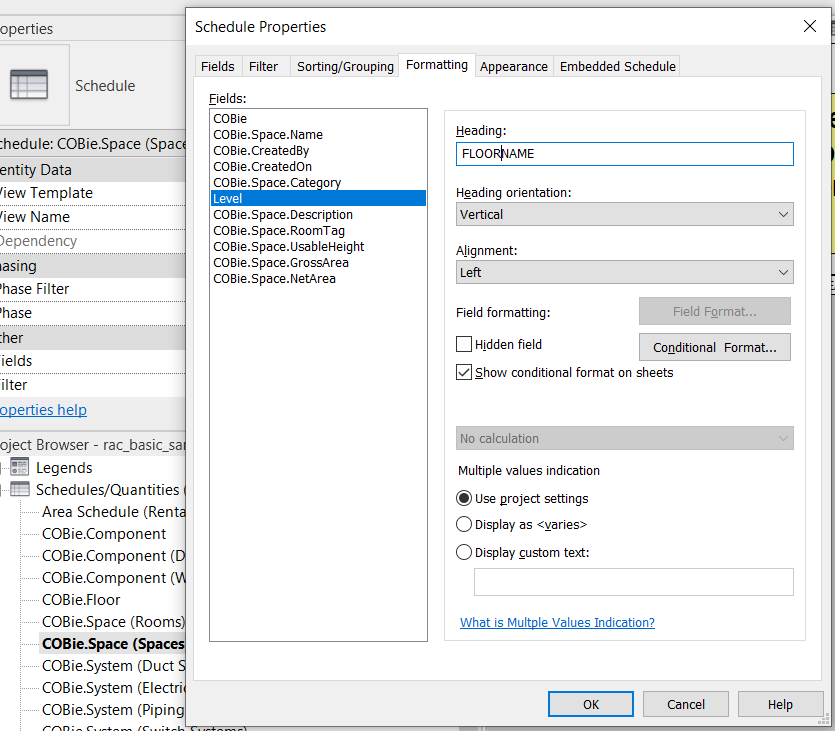Select the Display as <varies> radio button

point(464,524)
